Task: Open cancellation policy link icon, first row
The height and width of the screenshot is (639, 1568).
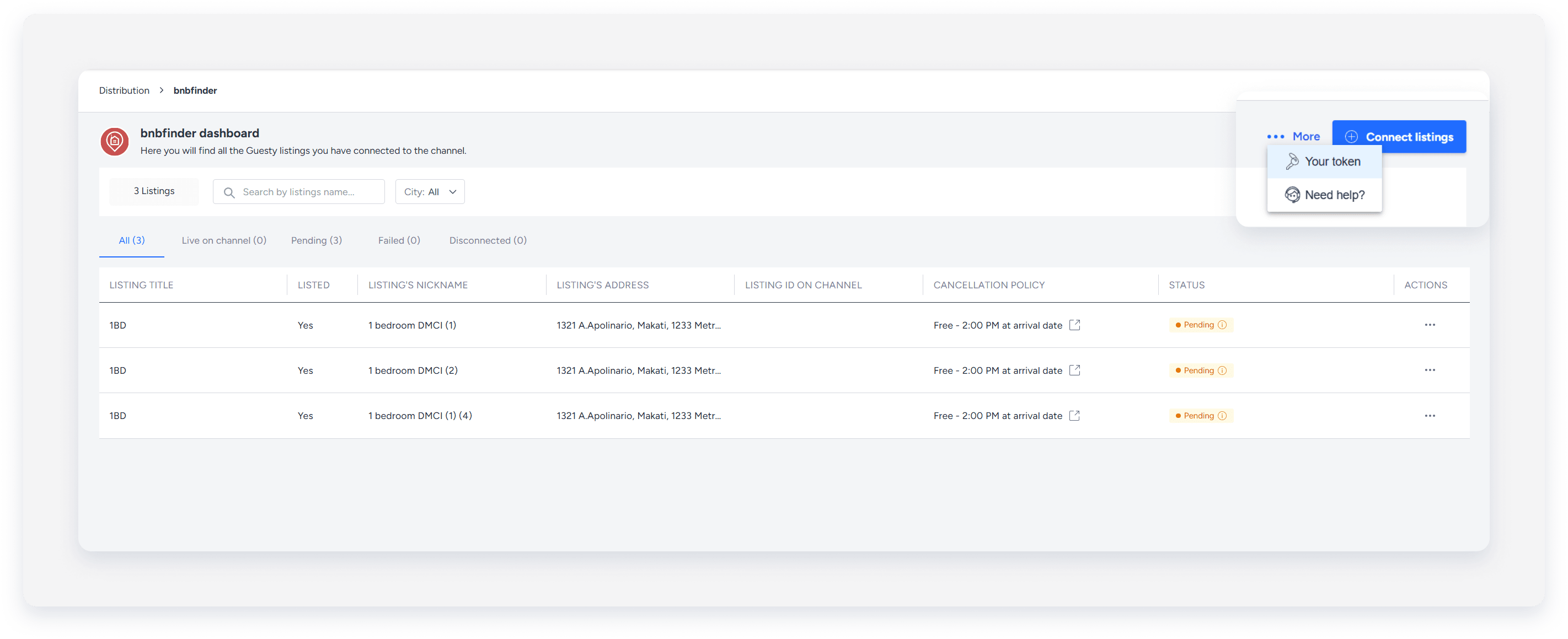Action: coord(1074,325)
